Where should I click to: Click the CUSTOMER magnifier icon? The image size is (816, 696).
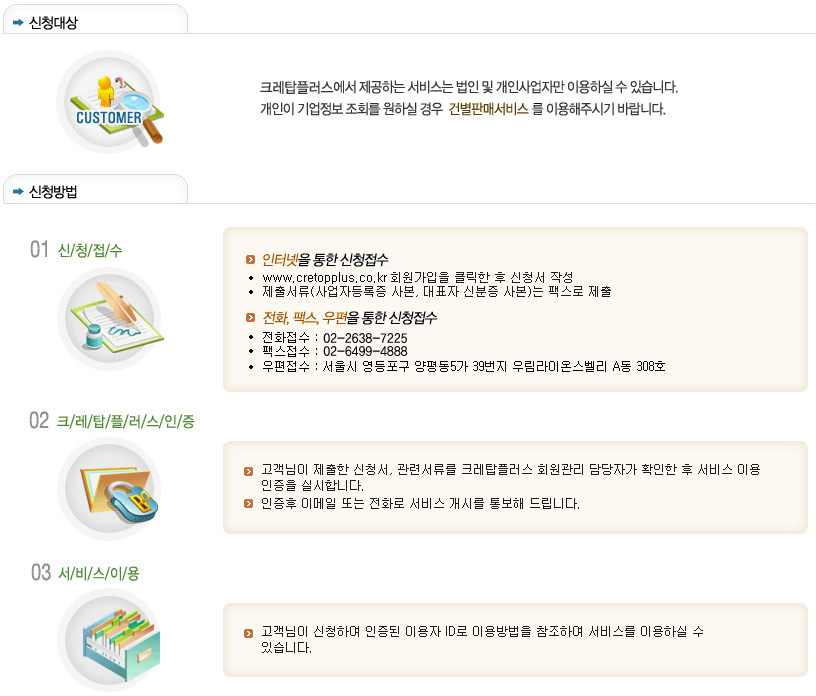click(x=110, y=103)
